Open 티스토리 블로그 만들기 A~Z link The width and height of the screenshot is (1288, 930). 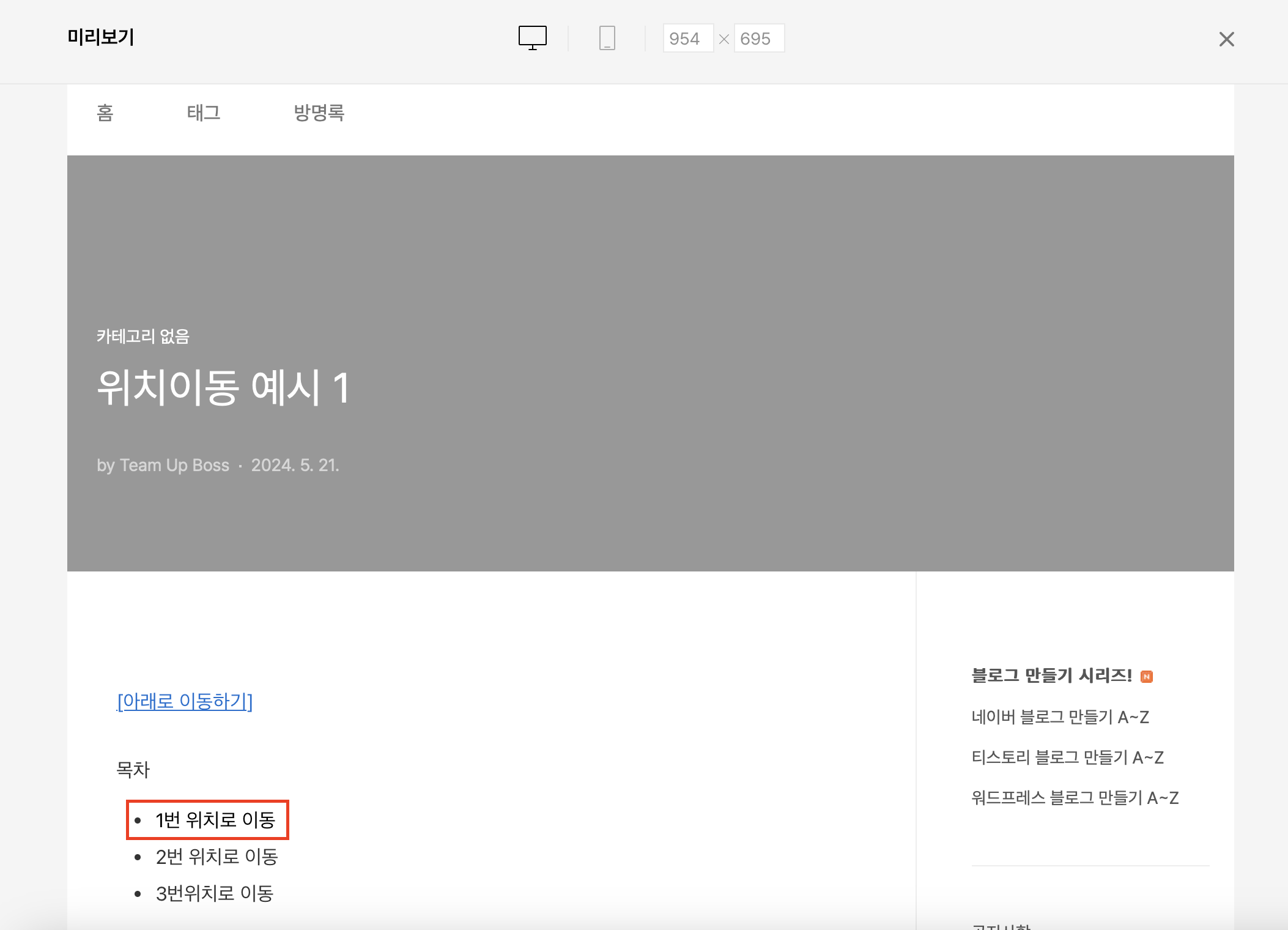pos(1067,757)
